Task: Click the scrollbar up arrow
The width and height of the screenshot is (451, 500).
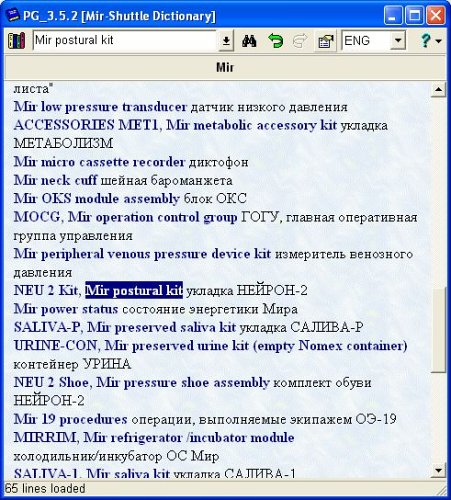Action: [438, 89]
